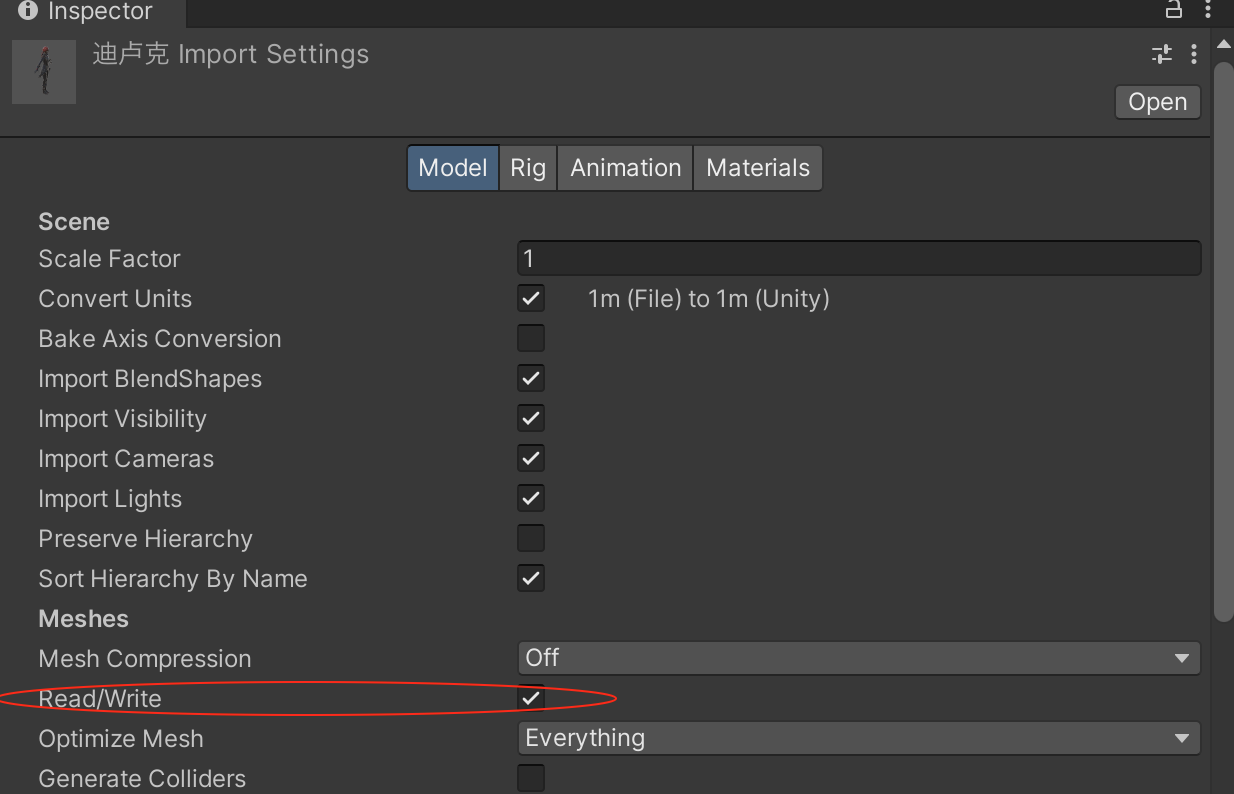Viewport: 1234px width, 794px height.
Task: Enable Bake Axis Conversion
Action: point(531,339)
